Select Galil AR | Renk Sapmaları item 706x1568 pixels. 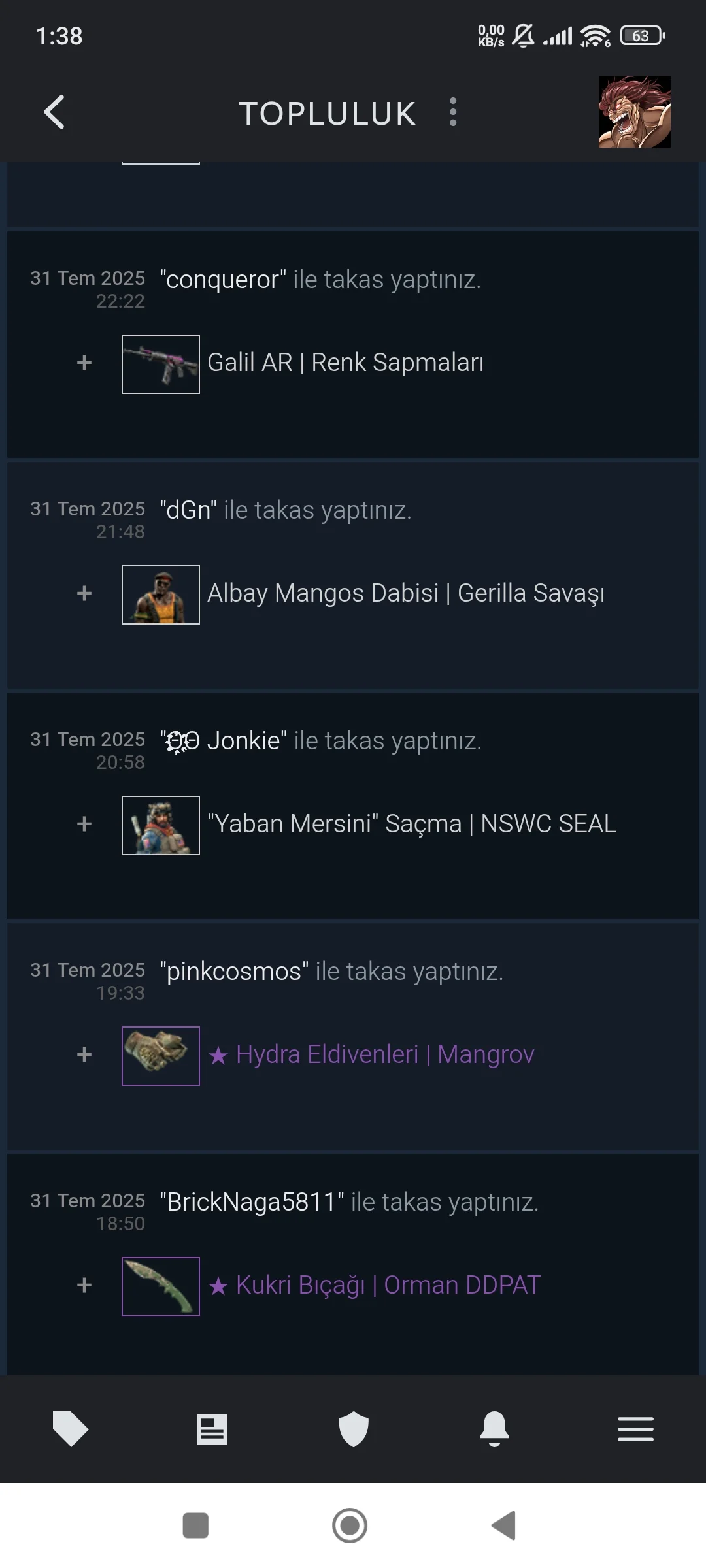[345, 363]
